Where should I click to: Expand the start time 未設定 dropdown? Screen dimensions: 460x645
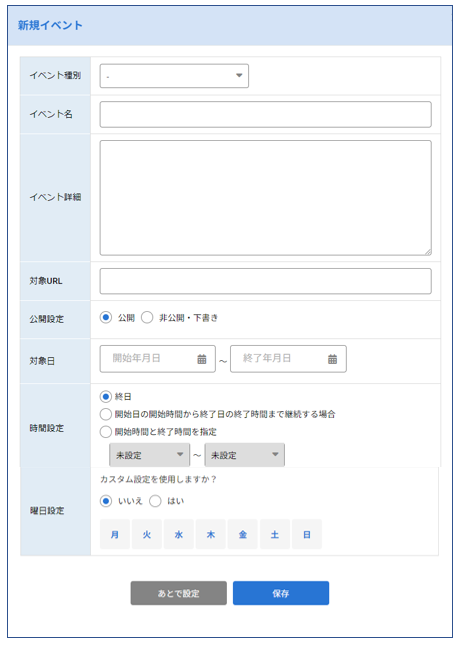pyautogui.click(x=149, y=455)
